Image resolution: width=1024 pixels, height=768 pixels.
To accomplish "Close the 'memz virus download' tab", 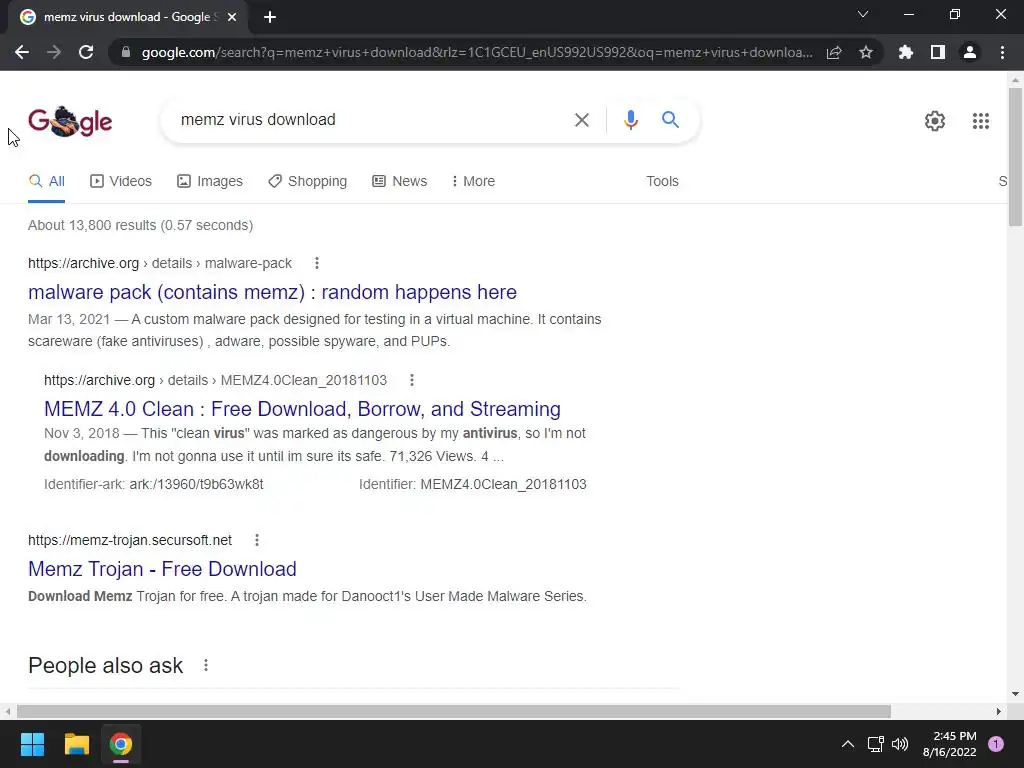I will tap(232, 17).
